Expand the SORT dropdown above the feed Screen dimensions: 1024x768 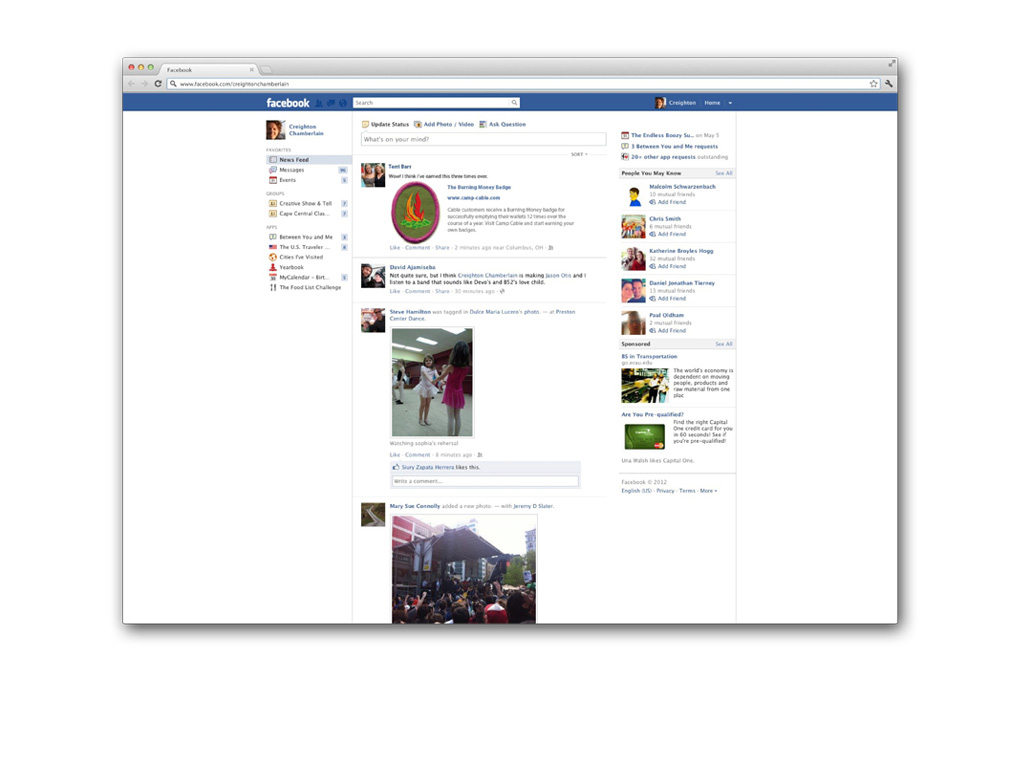coord(579,154)
